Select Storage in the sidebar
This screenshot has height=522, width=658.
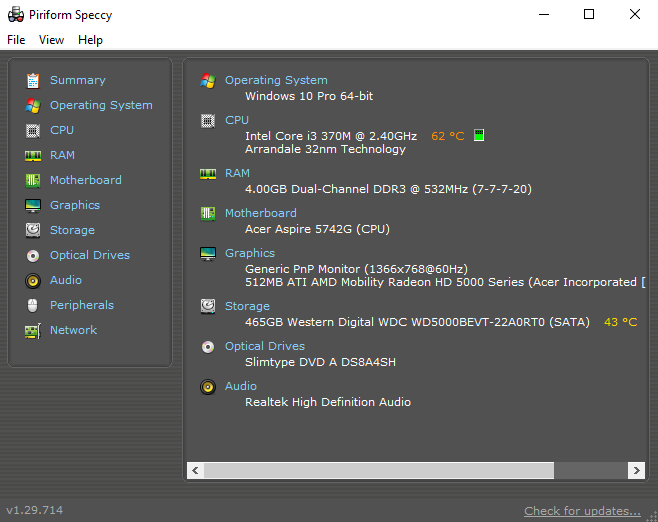click(x=72, y=230)
